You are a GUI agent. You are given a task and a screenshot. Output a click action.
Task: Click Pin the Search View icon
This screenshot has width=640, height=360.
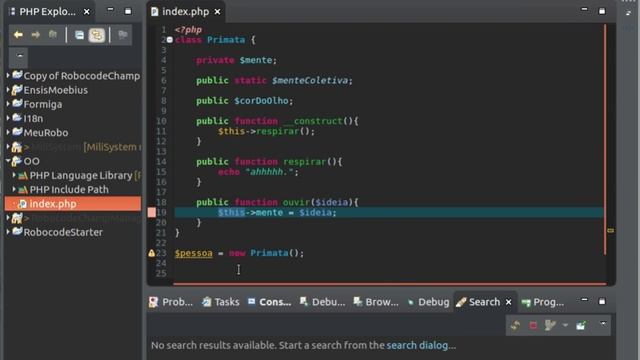581,325
